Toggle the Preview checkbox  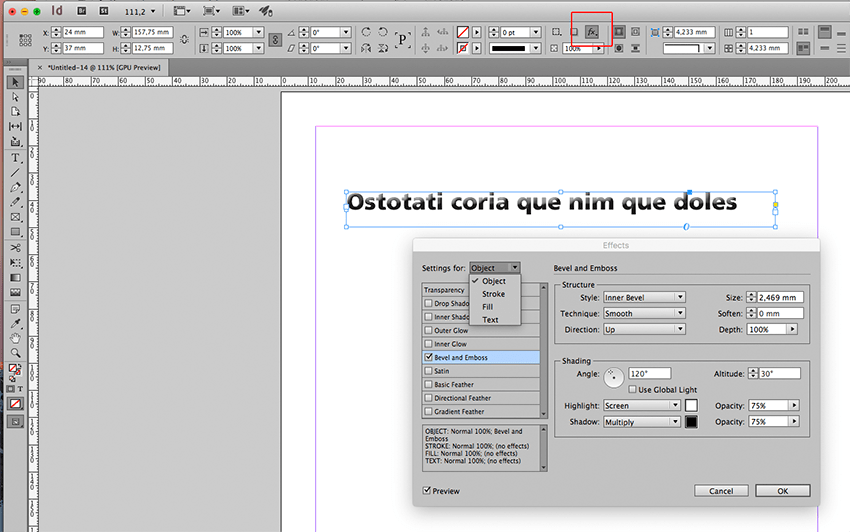(427, 490)
